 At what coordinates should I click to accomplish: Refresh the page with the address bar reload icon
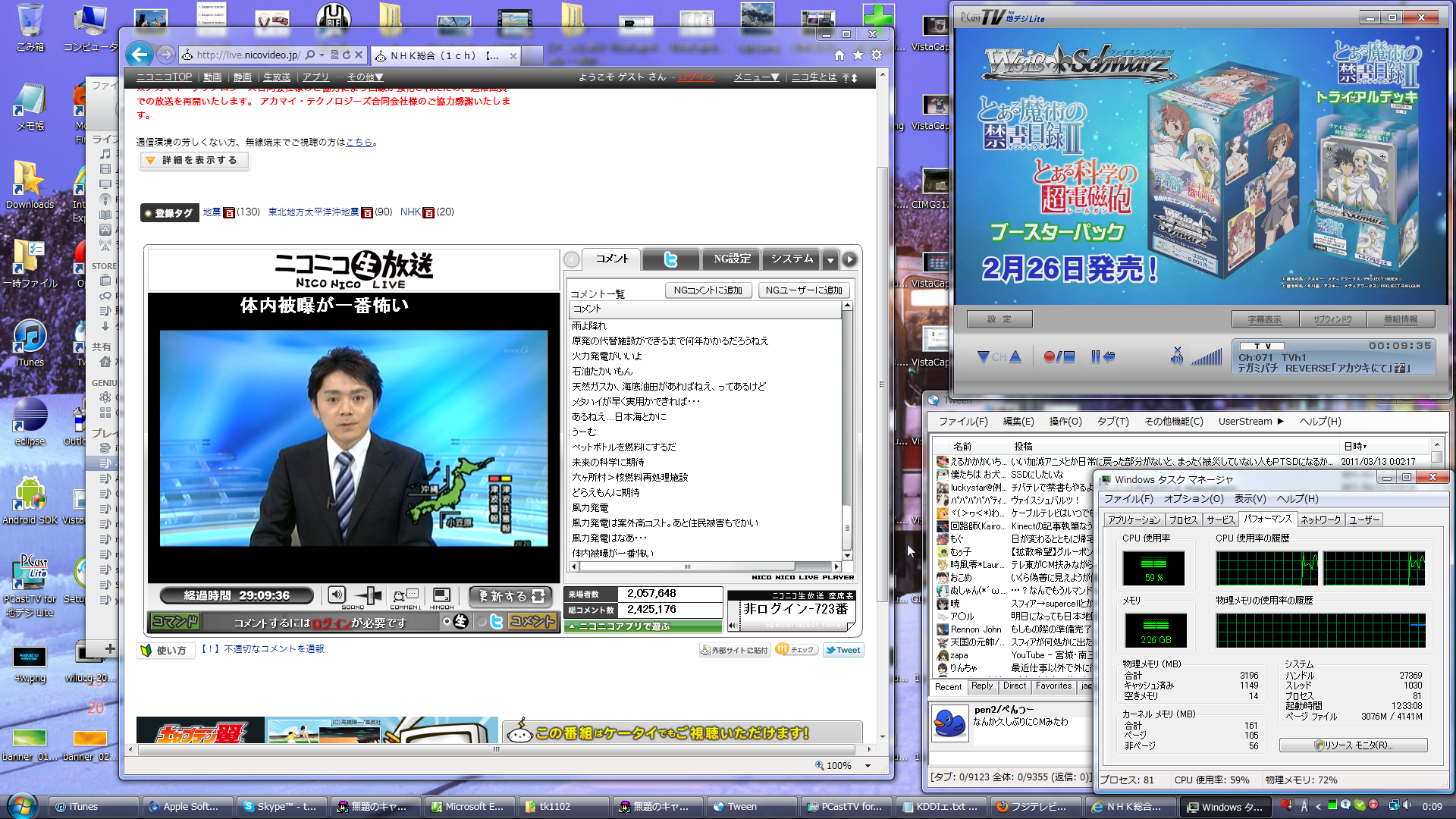(x=347, y=55)
